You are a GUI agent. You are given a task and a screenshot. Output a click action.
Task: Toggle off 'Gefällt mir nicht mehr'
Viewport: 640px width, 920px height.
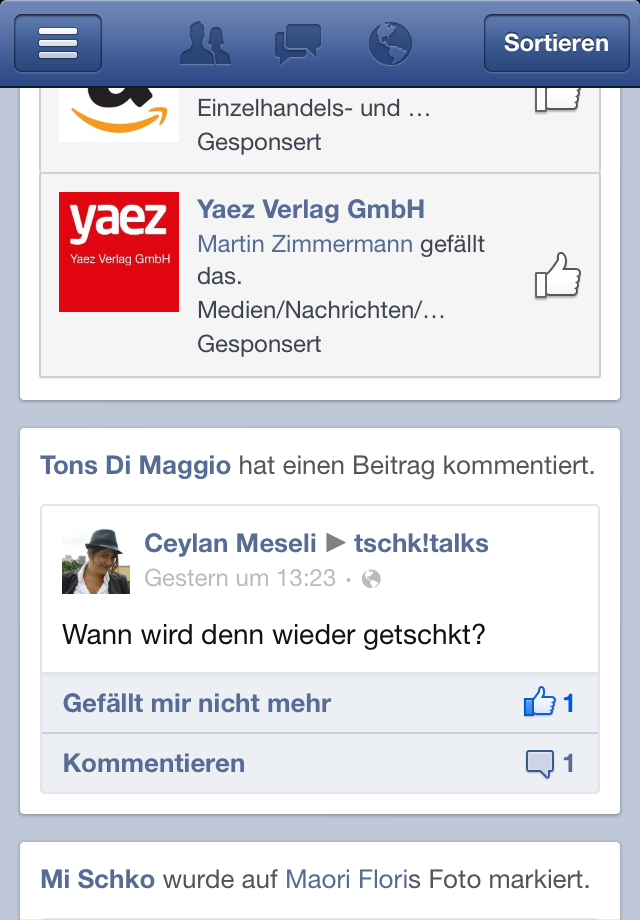pyautogui.click(x=197, y=703)
